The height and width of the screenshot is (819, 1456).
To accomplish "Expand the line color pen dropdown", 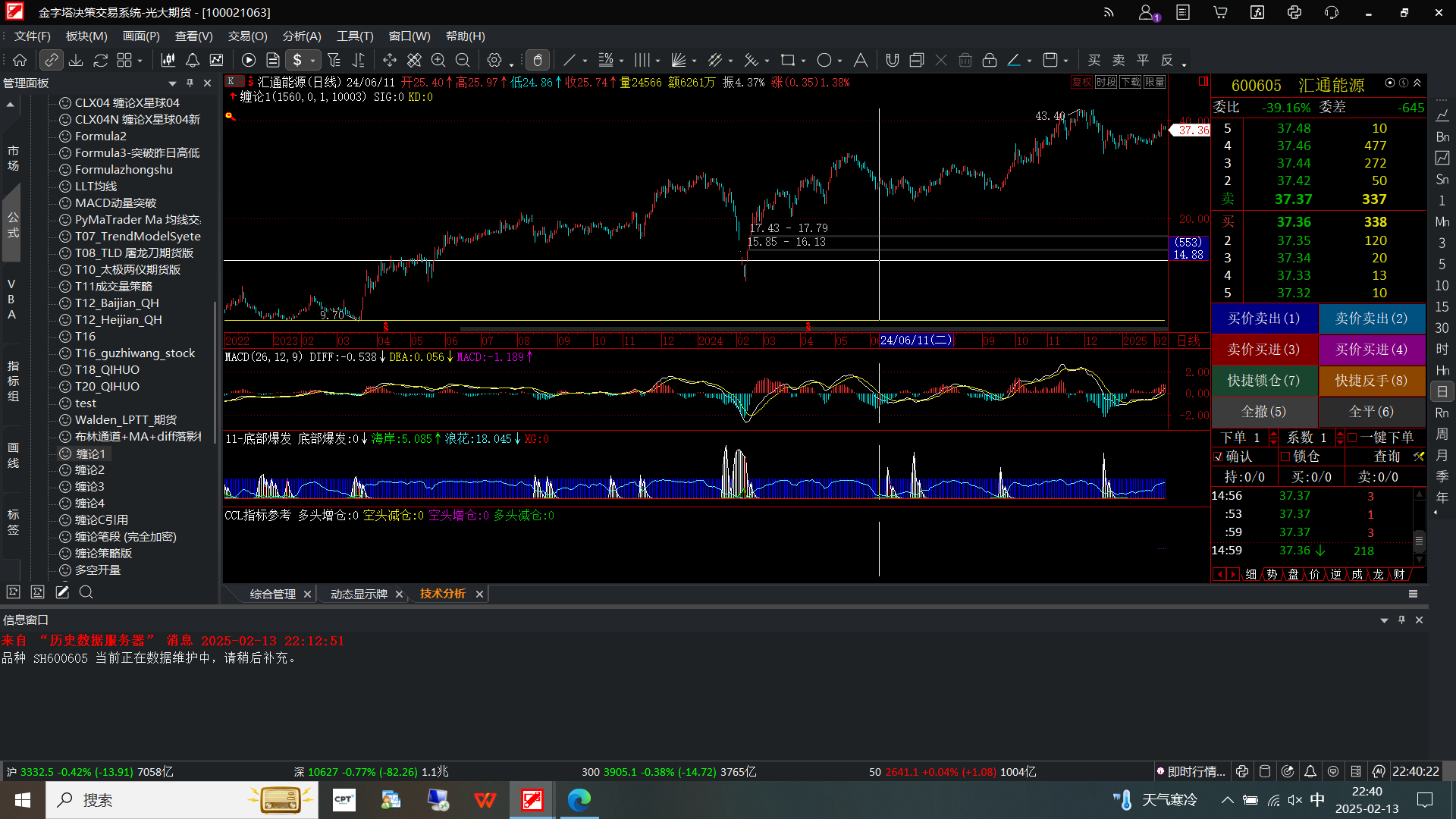I will [x=1029, y=61].
